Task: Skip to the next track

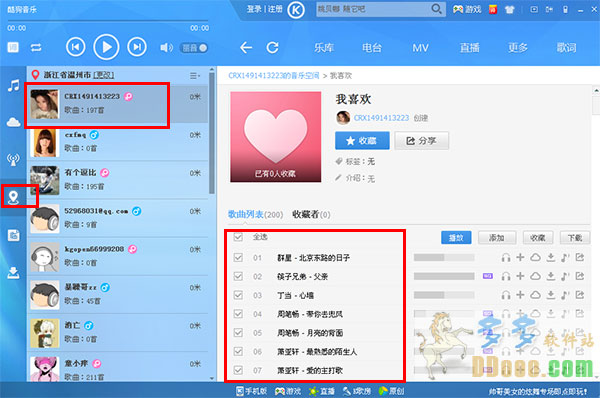Action: click(137, 47)
